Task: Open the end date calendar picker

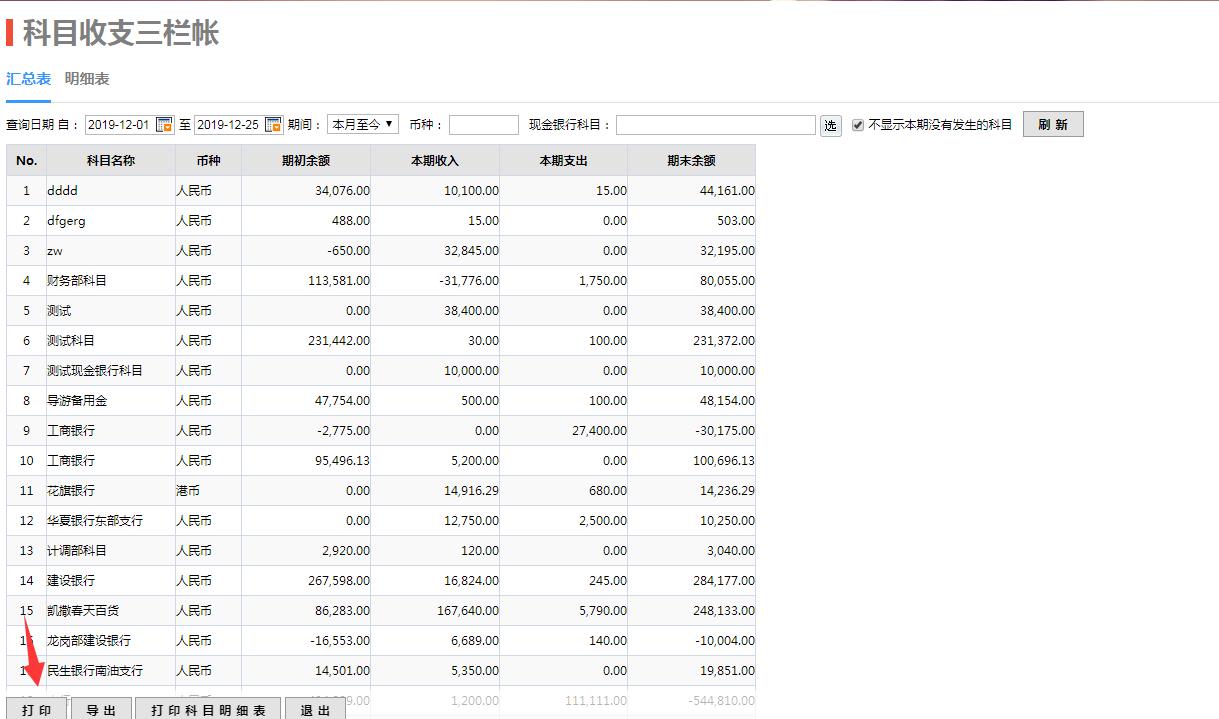Action: (273, 125)
